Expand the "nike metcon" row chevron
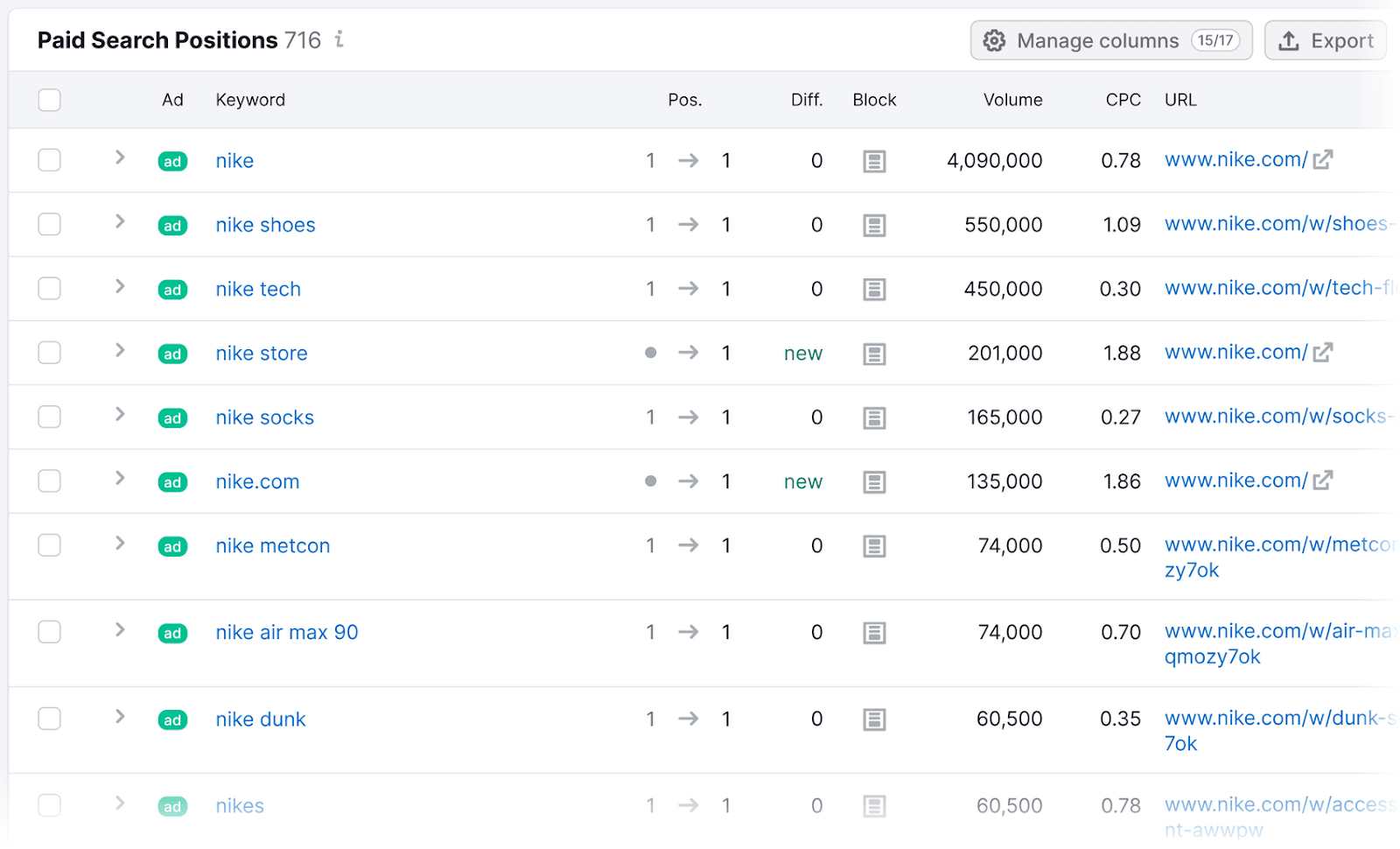 pyautogui.click(x=119, y=544)
